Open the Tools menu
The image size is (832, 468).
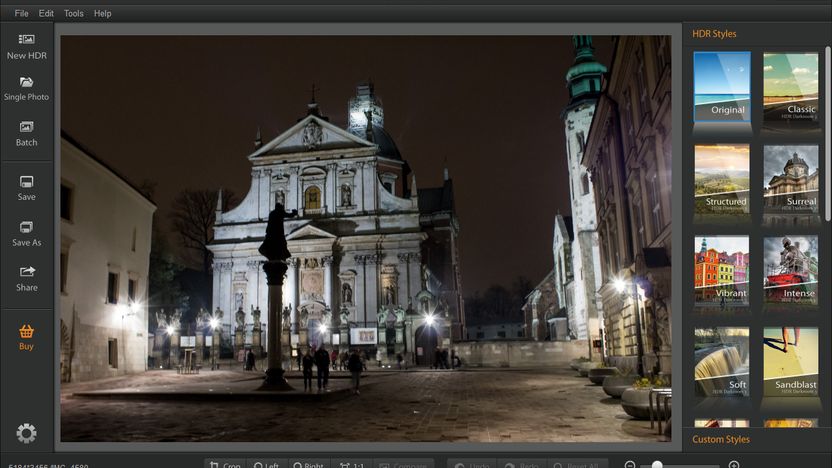click(74, 13)
